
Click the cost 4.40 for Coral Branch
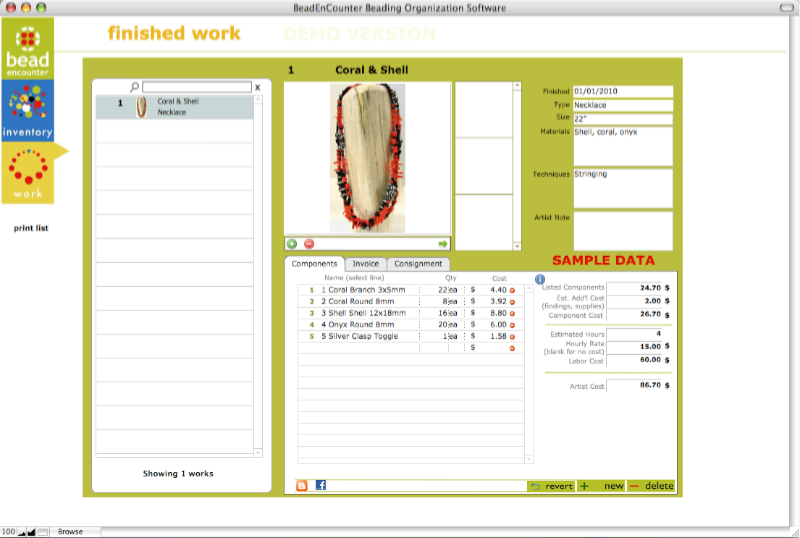click(498, 290)
